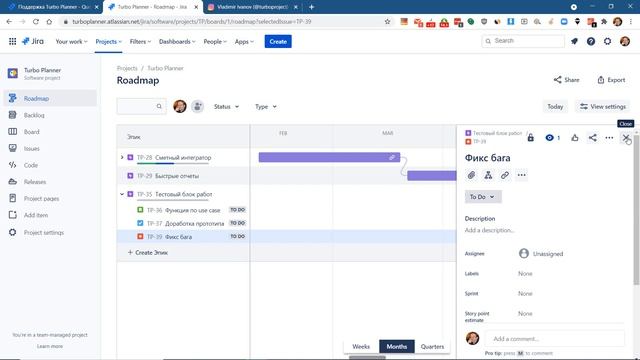The image size is (640, 360).
Task: Open the Dashboards dropdown
Action: point(177,42)
